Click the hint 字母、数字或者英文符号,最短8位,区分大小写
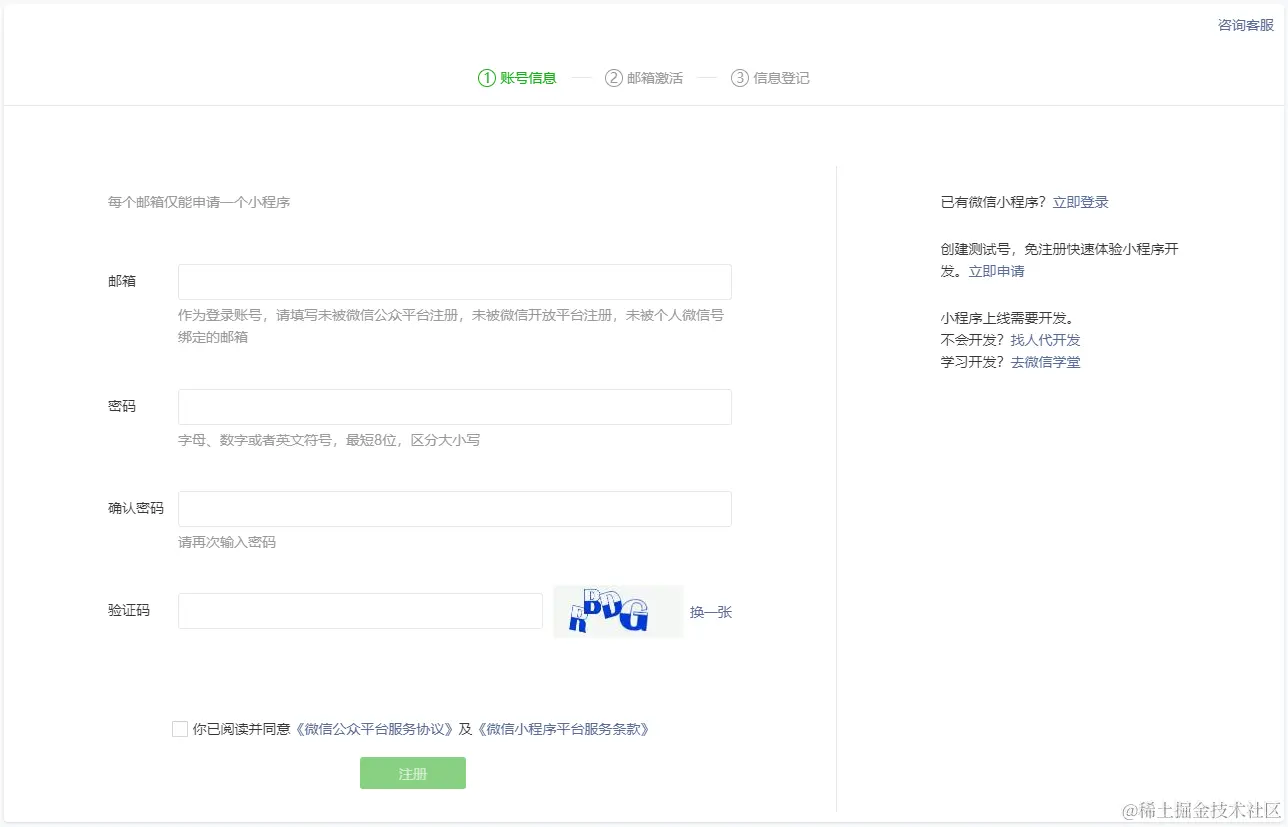The image size is (1288, 827). click(x=329, y=440)
